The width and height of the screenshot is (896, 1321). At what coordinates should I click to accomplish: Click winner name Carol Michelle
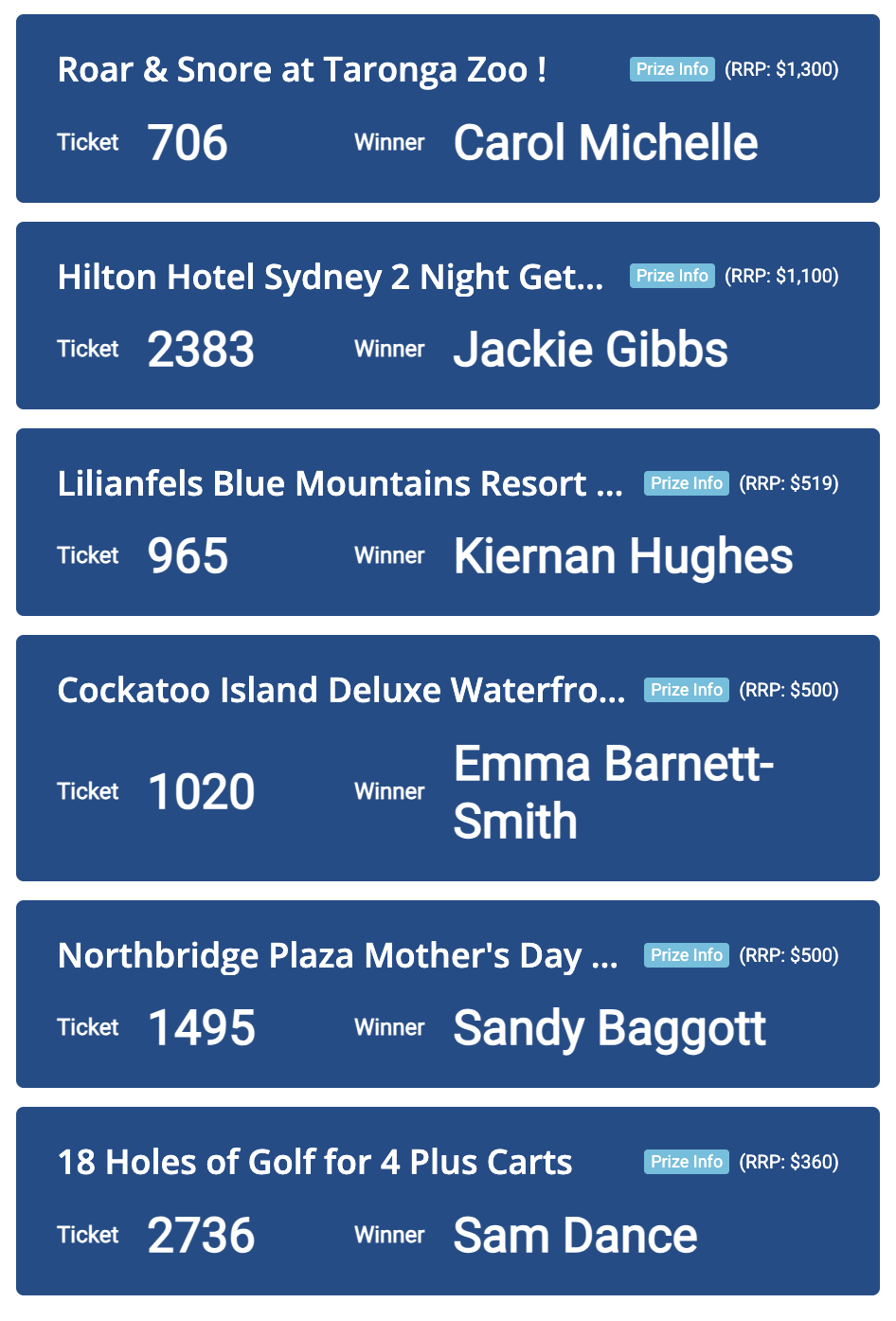[x=605, y=143]
